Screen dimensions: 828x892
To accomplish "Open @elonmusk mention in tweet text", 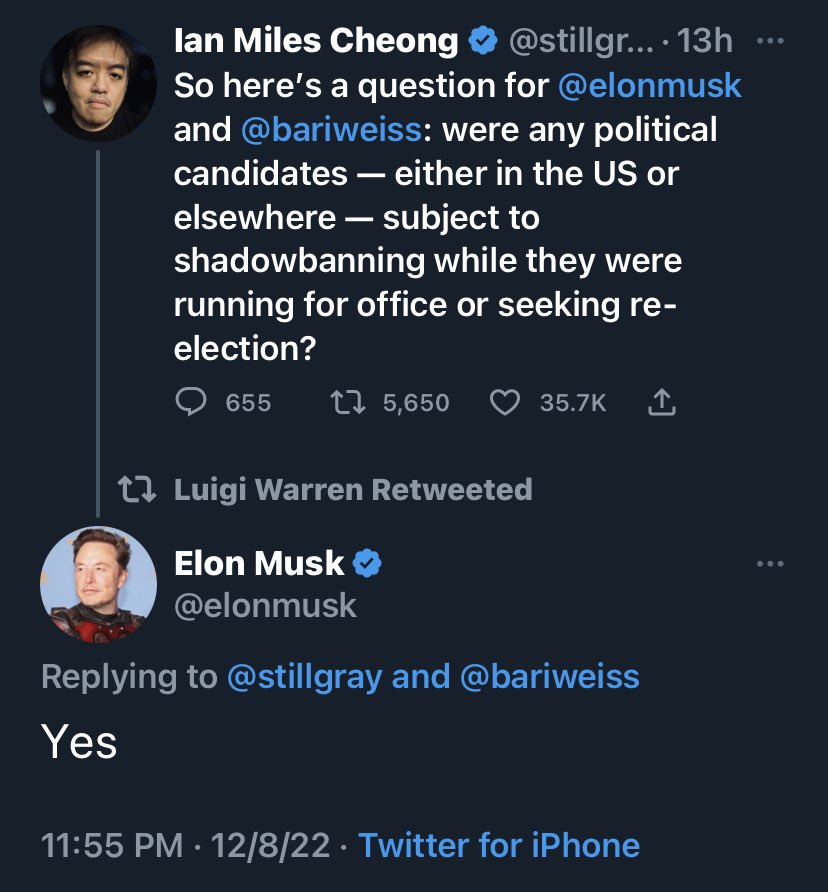I will (649, 85).
